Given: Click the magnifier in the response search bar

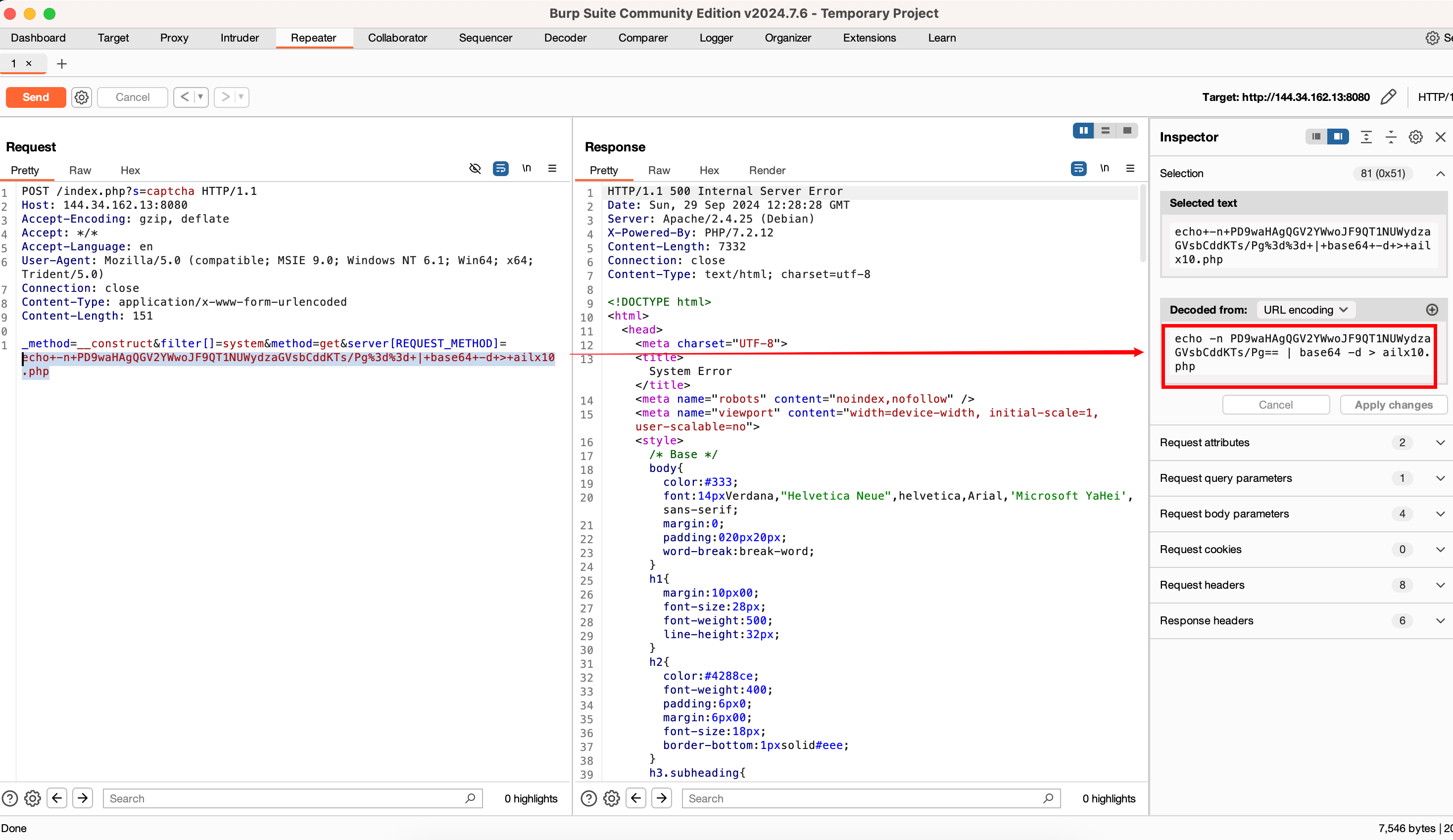Looking at the screenshot, I should (x=1049, y=798).
